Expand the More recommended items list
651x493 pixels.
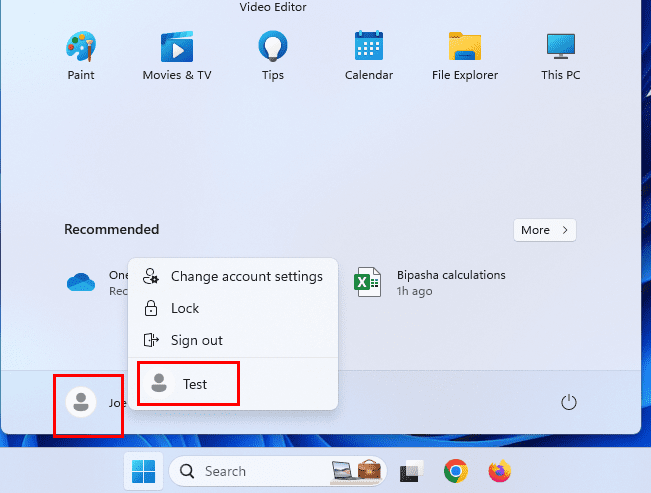(545, 230)
